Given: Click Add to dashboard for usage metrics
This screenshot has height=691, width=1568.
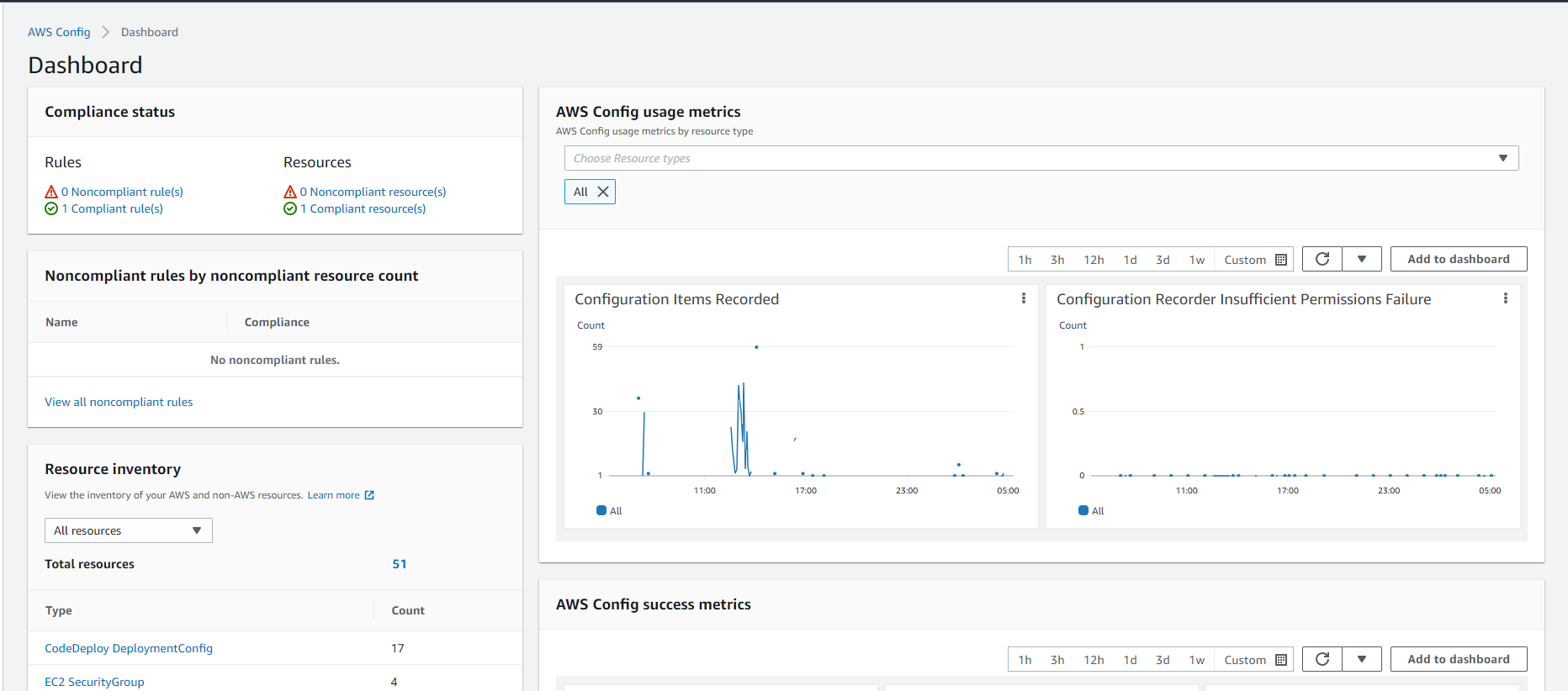Looking at the screenshot, I should pos(1459,259).
